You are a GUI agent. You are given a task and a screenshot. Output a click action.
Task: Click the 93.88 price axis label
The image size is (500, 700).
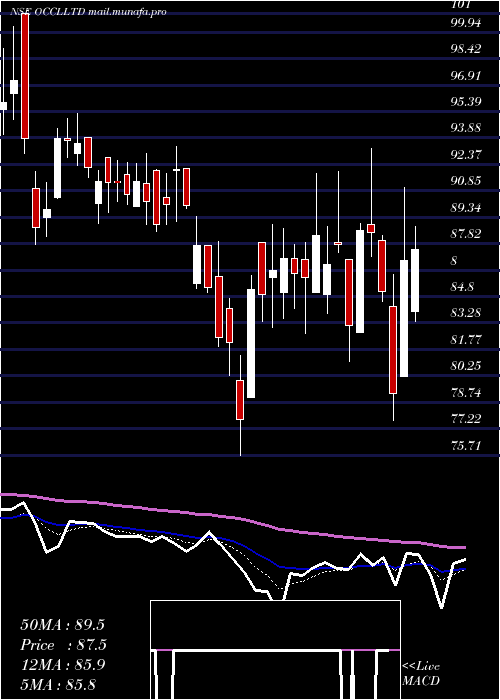466,129
